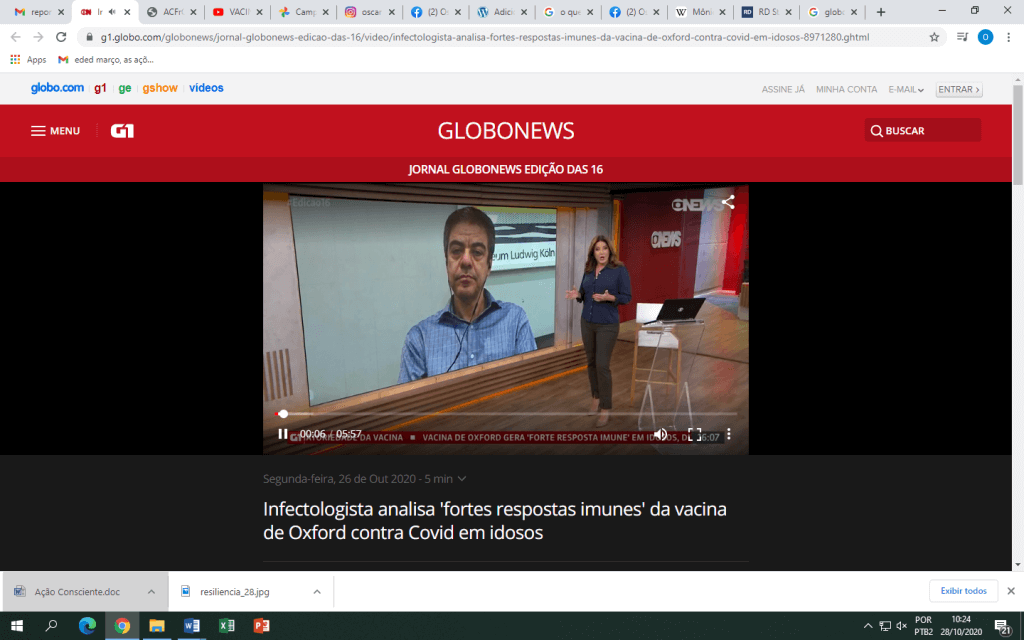1024x640 pixels.
Task: Click the GLOBONEWS header title
Action: click(506, 131)
